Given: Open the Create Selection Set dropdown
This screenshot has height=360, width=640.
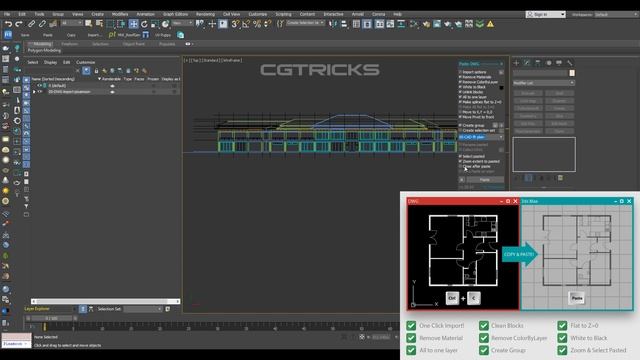Looking at the screenshot, I should (305, 23).
